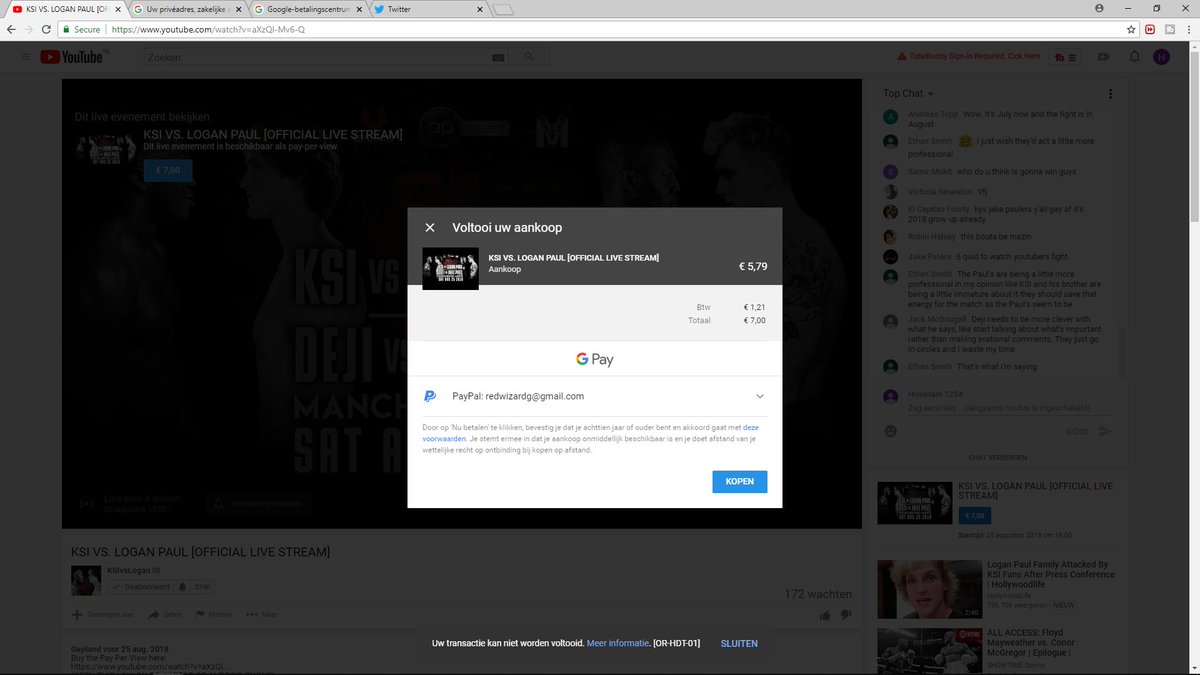This screenshot has height=675, width=1200.
Task: Click 'CHAT VERBERGEN' to hide chat
Action: pos(998,457)
